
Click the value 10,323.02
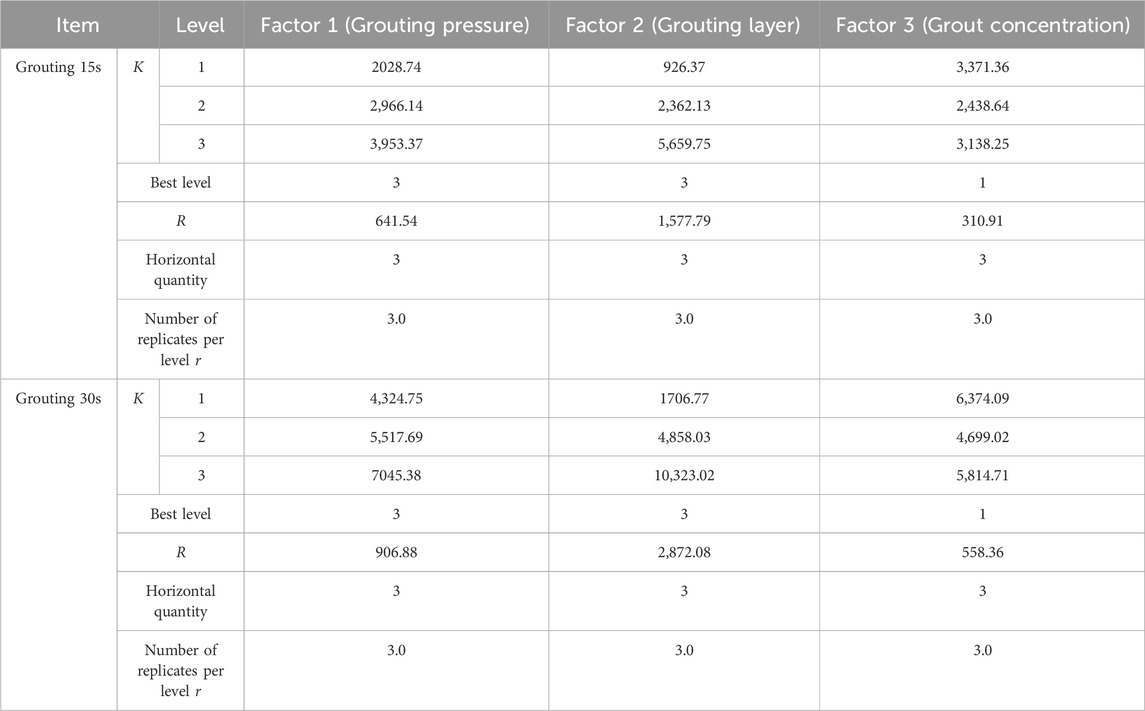point(683,475)
